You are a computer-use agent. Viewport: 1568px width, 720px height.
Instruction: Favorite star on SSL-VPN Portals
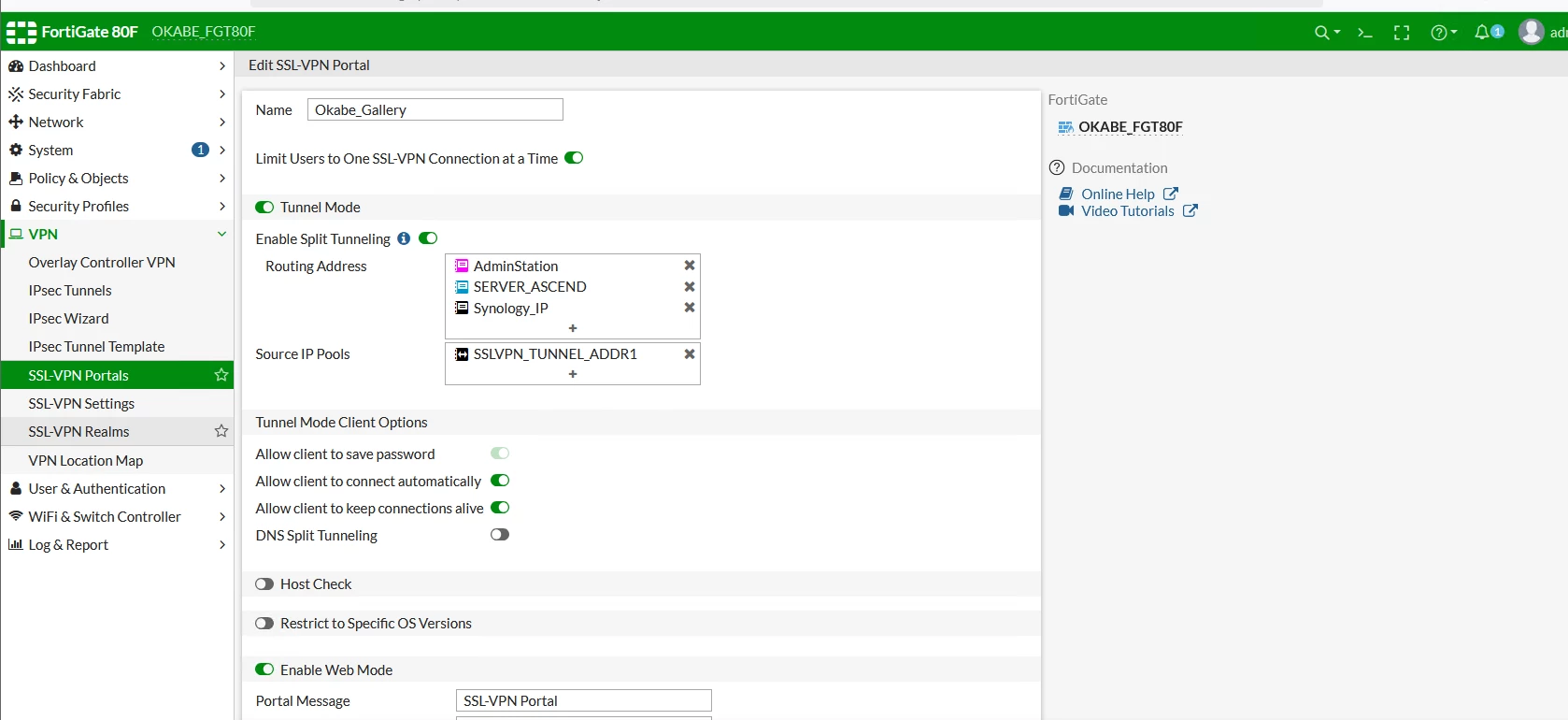click(x=221, y=375)
